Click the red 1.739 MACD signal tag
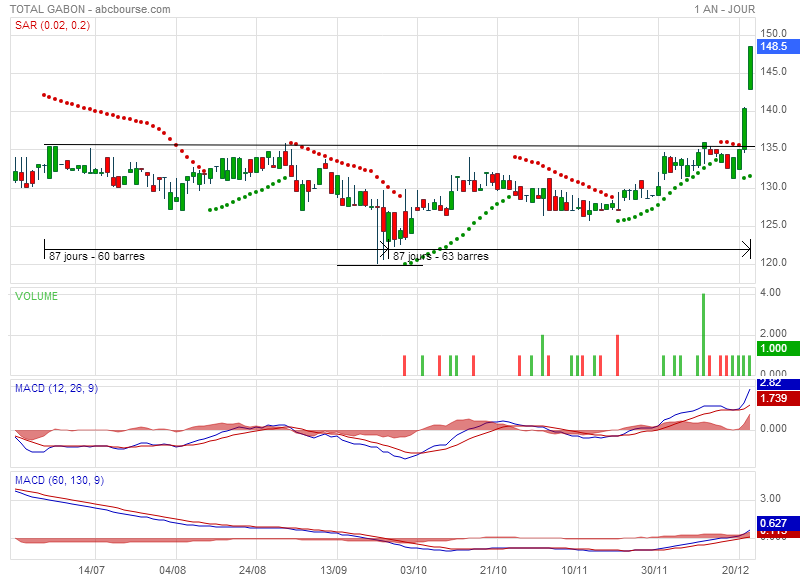Viewport: 800px width, 580px height. coord(778,398)
